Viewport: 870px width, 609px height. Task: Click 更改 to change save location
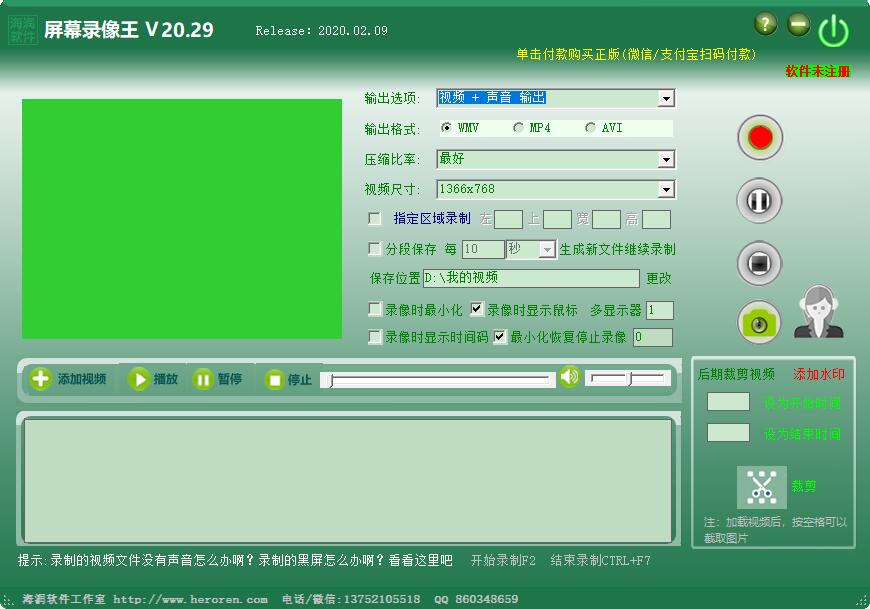[x=659, y=278]
